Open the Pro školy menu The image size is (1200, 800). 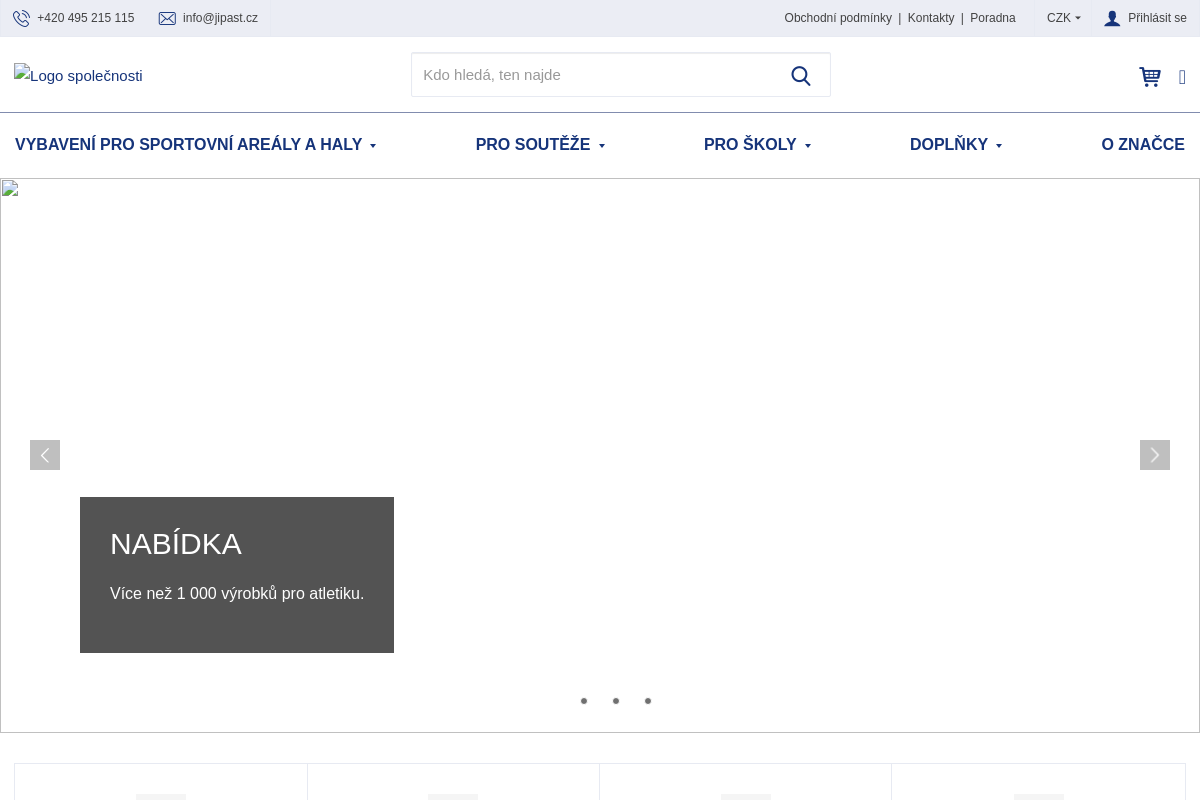click(x=757, y=145)
